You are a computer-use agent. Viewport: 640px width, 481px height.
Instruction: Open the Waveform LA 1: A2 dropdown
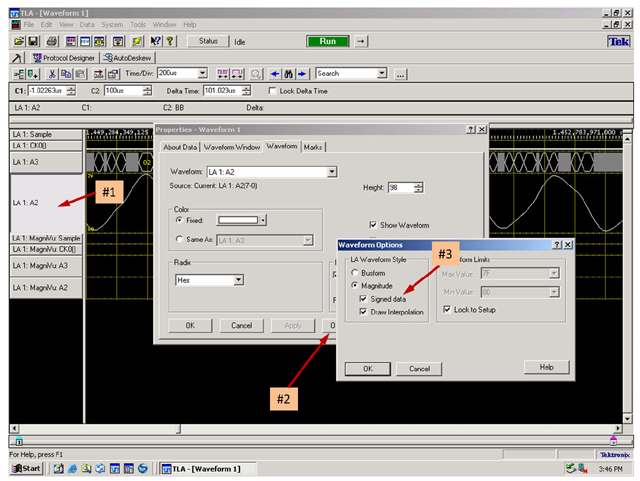click(332, 172)
